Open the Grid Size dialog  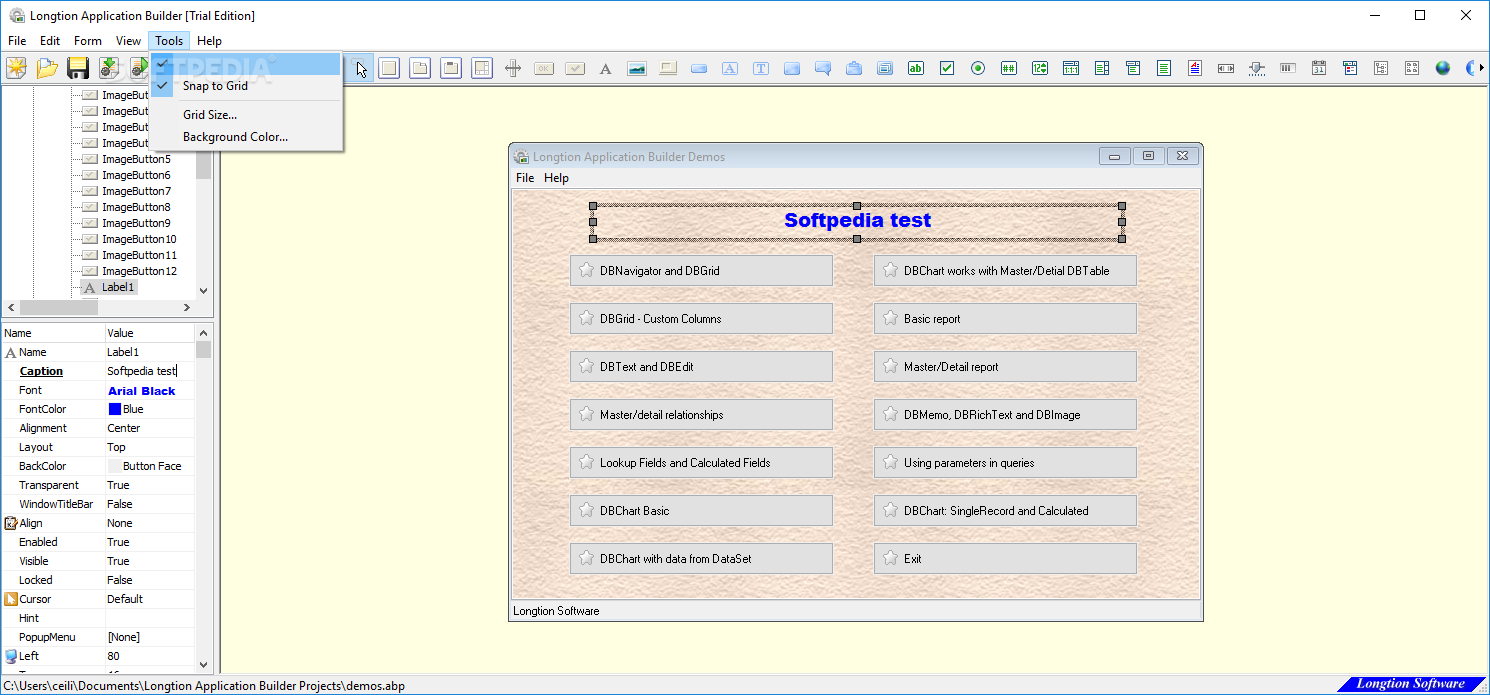pos(246,115)
